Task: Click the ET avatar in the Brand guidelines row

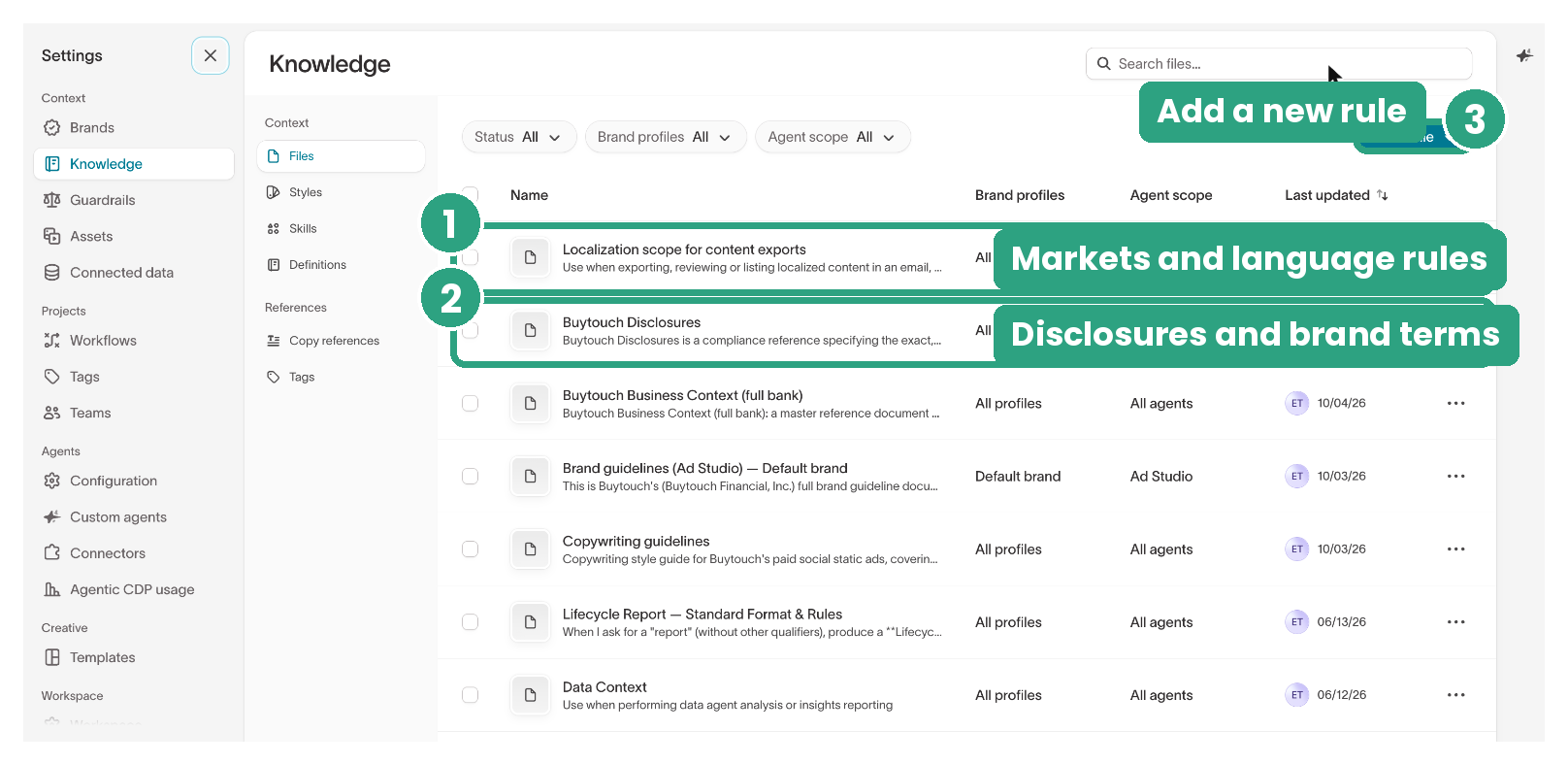Action: coord(1296,476)
